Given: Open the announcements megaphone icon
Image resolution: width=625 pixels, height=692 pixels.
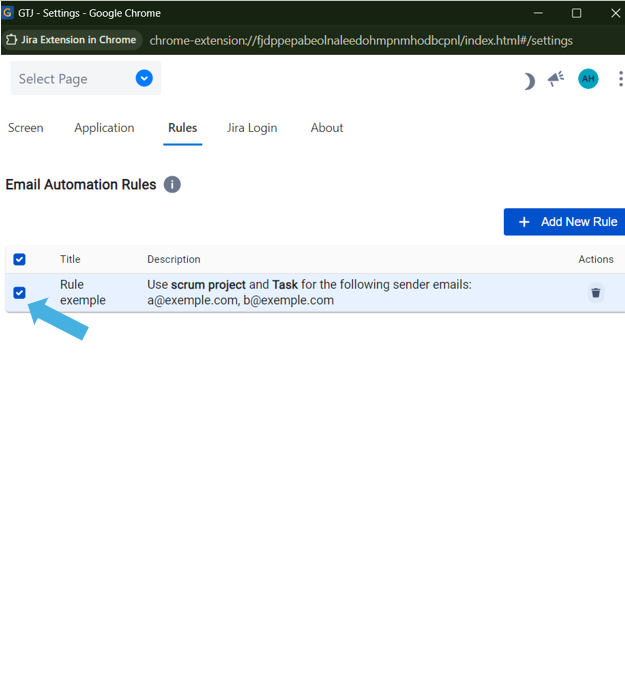Looking at the screenshot, I should point(556,79).
